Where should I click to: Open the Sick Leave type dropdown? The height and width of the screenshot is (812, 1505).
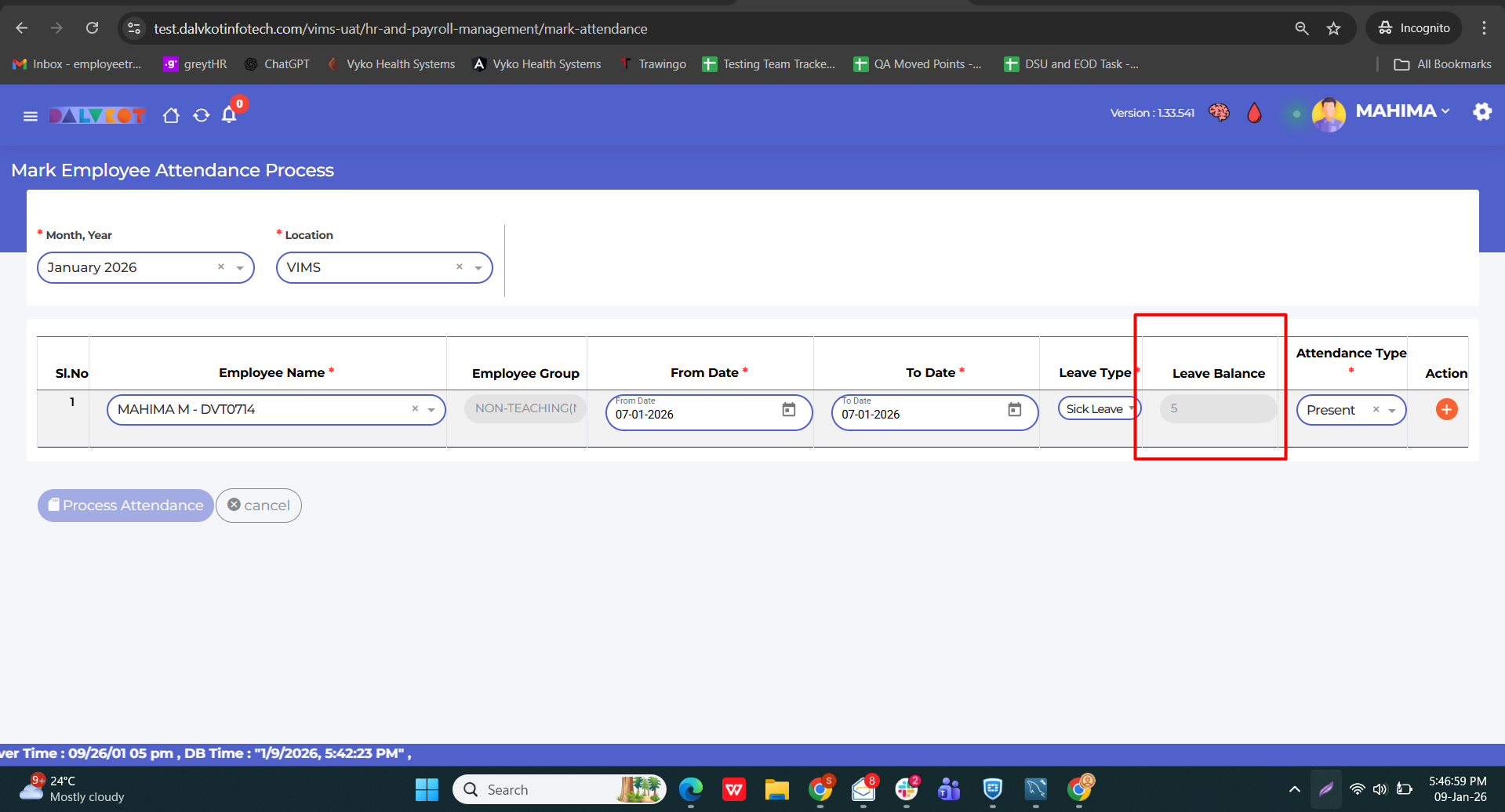[1130, 408]
